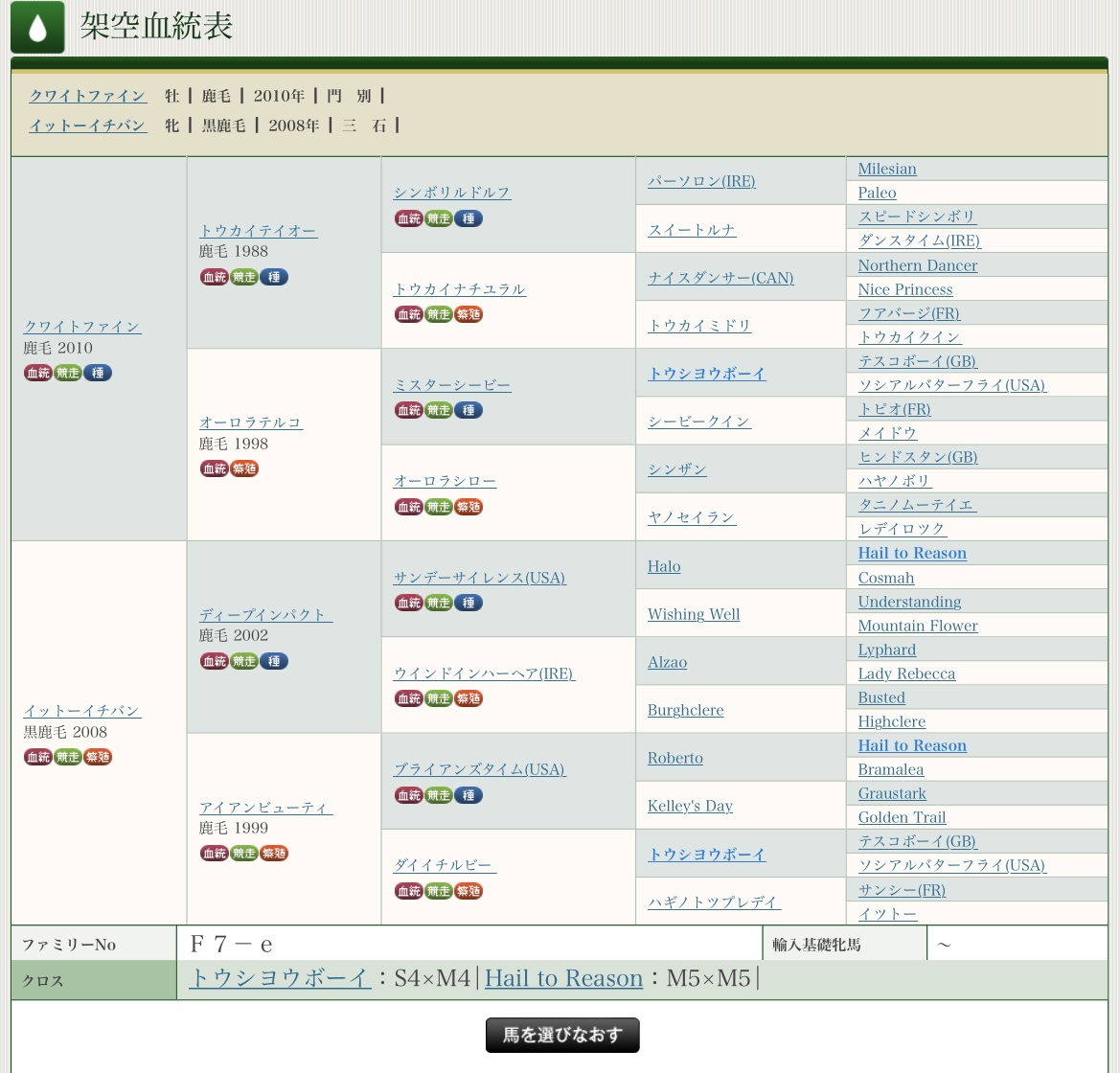This screenshot has width=1120, height=1073.
Task: Open the サンシー(FR) link
Action: [x=902, y=890]
